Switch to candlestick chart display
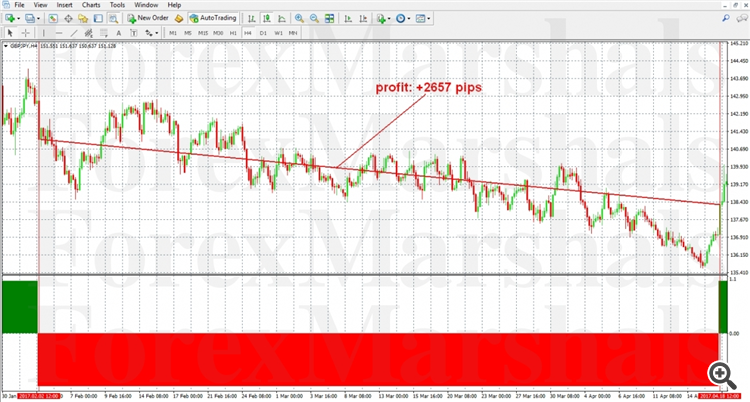 [266, 19]
